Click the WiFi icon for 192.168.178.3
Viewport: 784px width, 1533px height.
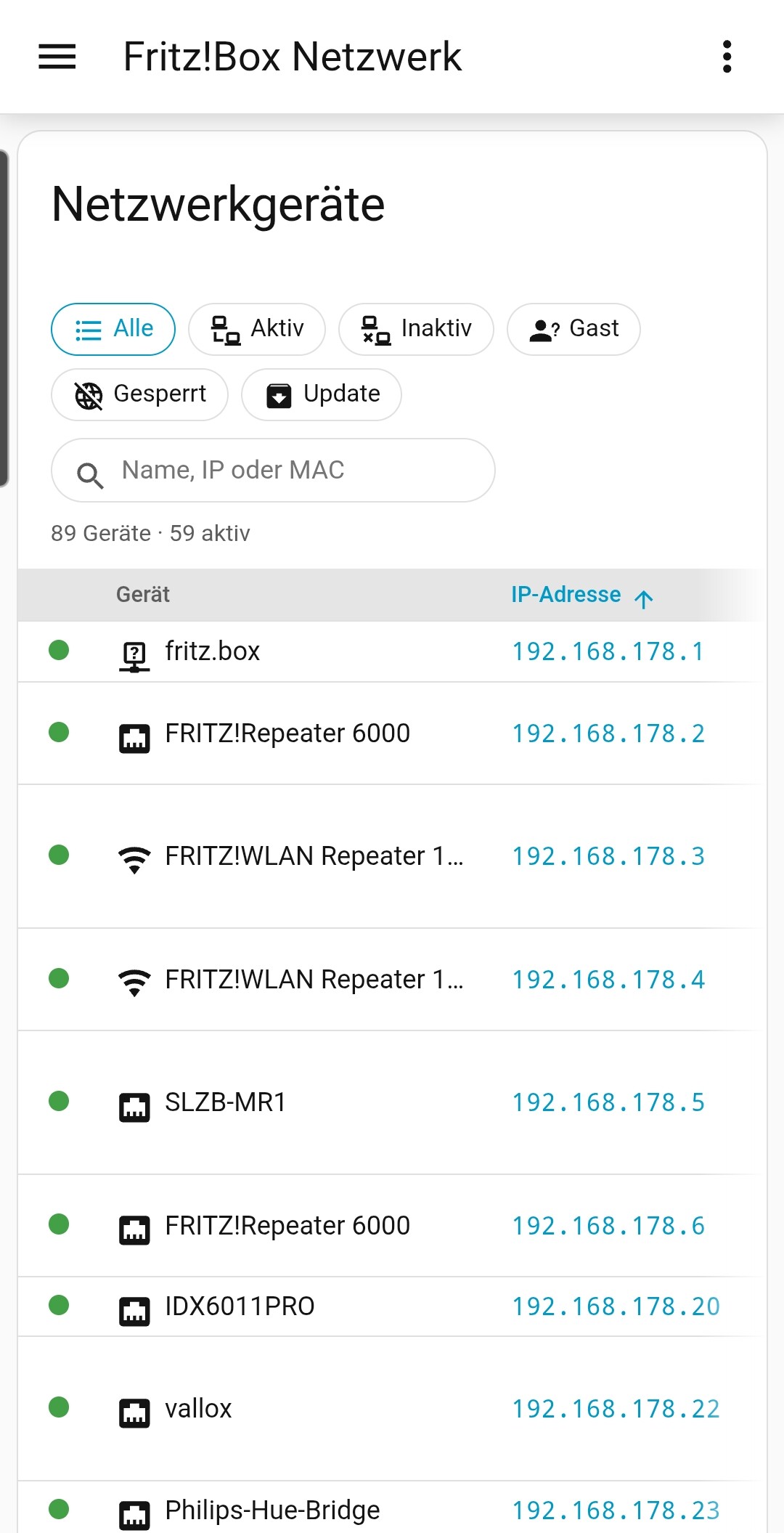(134, 859)
